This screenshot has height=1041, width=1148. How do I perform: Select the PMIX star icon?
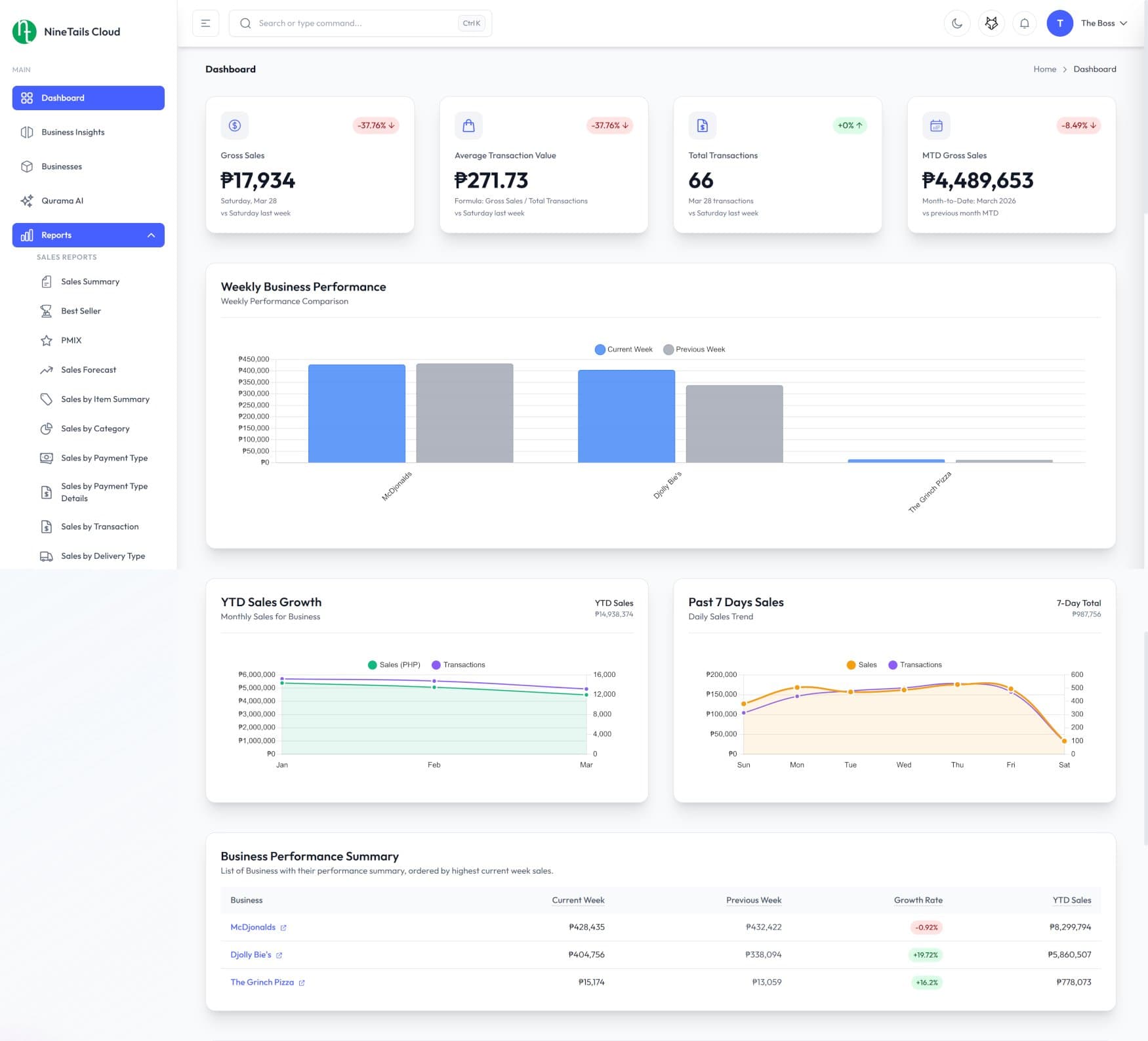(46, 340)
